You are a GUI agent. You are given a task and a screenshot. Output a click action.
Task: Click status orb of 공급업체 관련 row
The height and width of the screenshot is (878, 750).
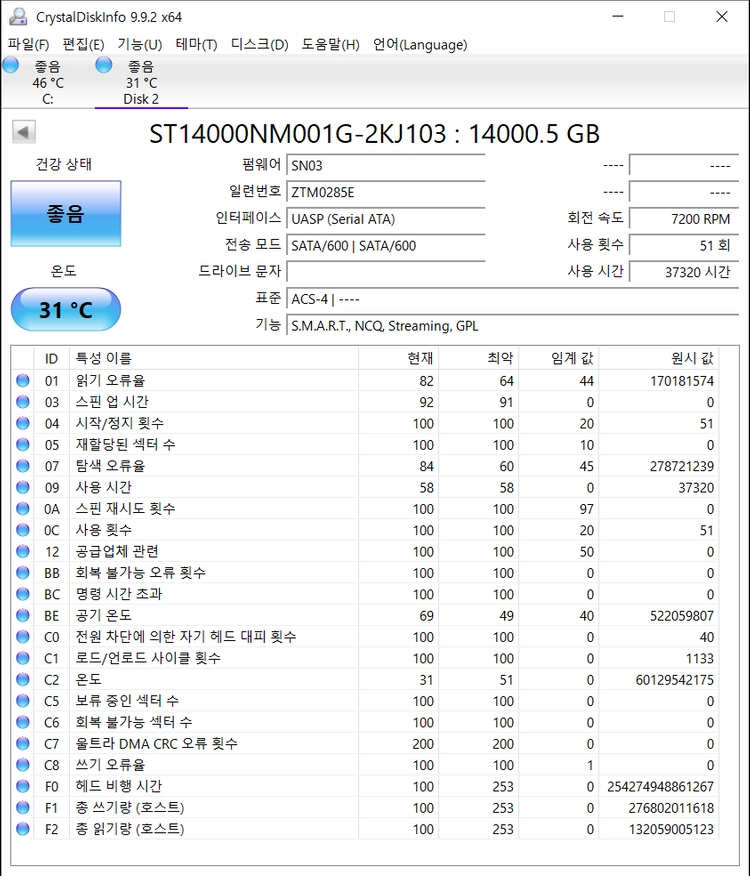point(23,552)
